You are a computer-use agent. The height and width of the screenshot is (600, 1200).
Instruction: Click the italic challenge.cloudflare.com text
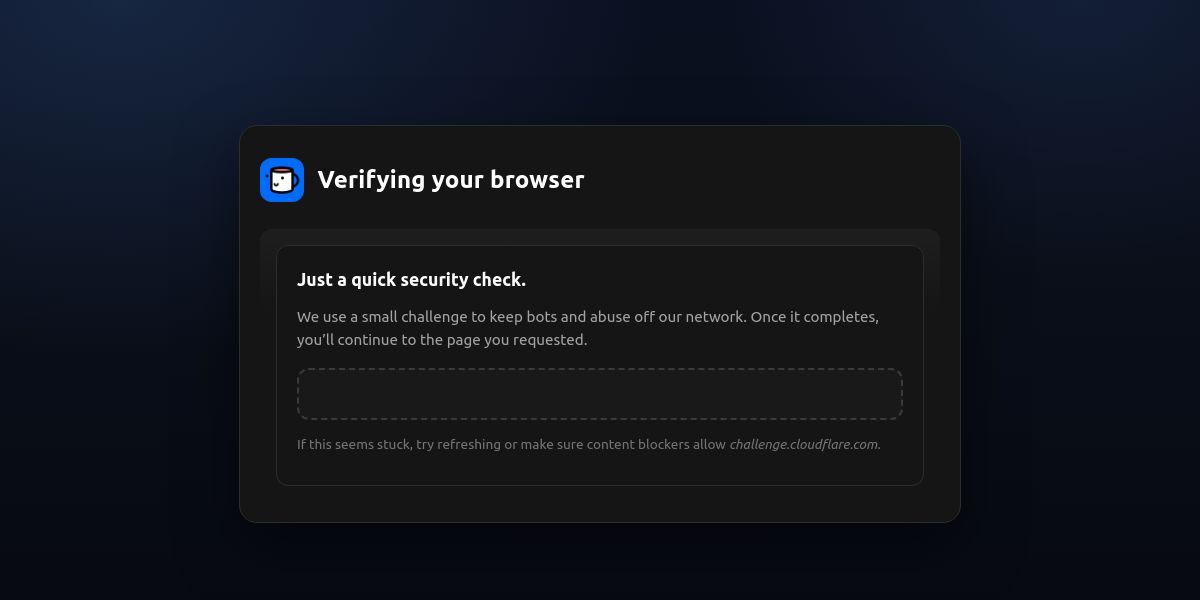tap(805, 444)
